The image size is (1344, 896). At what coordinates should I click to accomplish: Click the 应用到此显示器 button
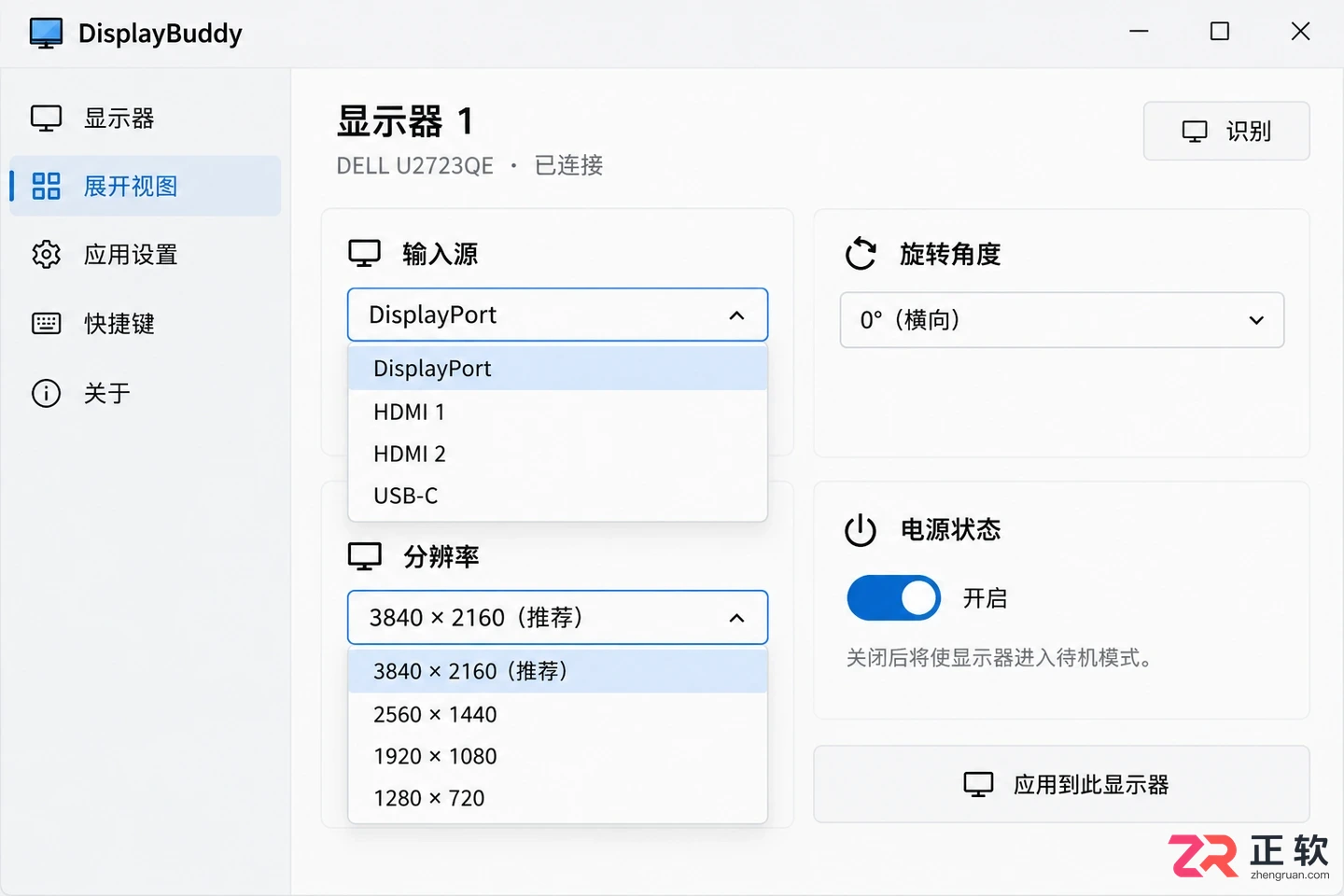(x=1061, y=784)
